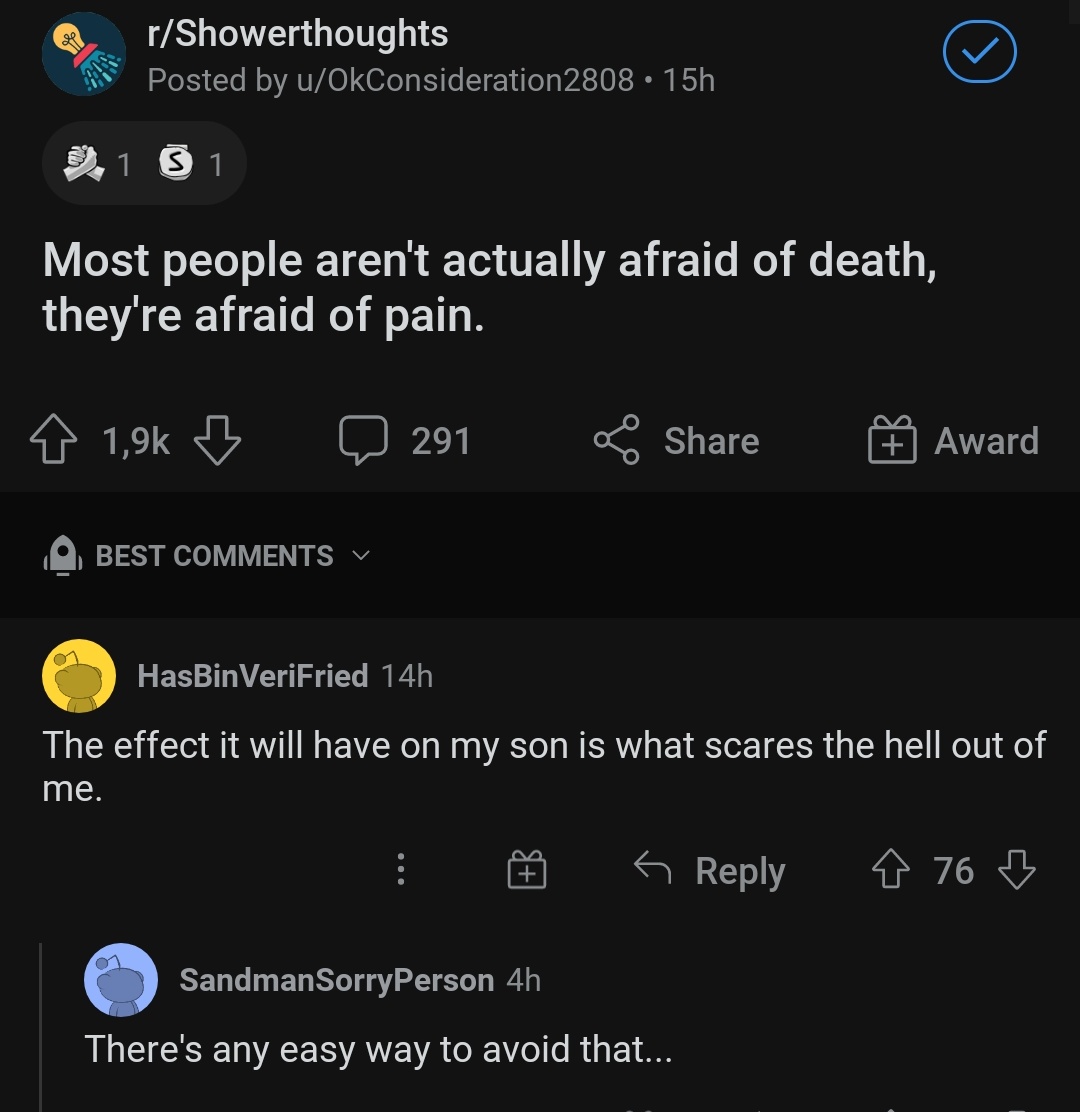The height and width of the screenshot is (1112, 1080).
Task: Open HasBinVeriFried username link
Action: (252, 676)
